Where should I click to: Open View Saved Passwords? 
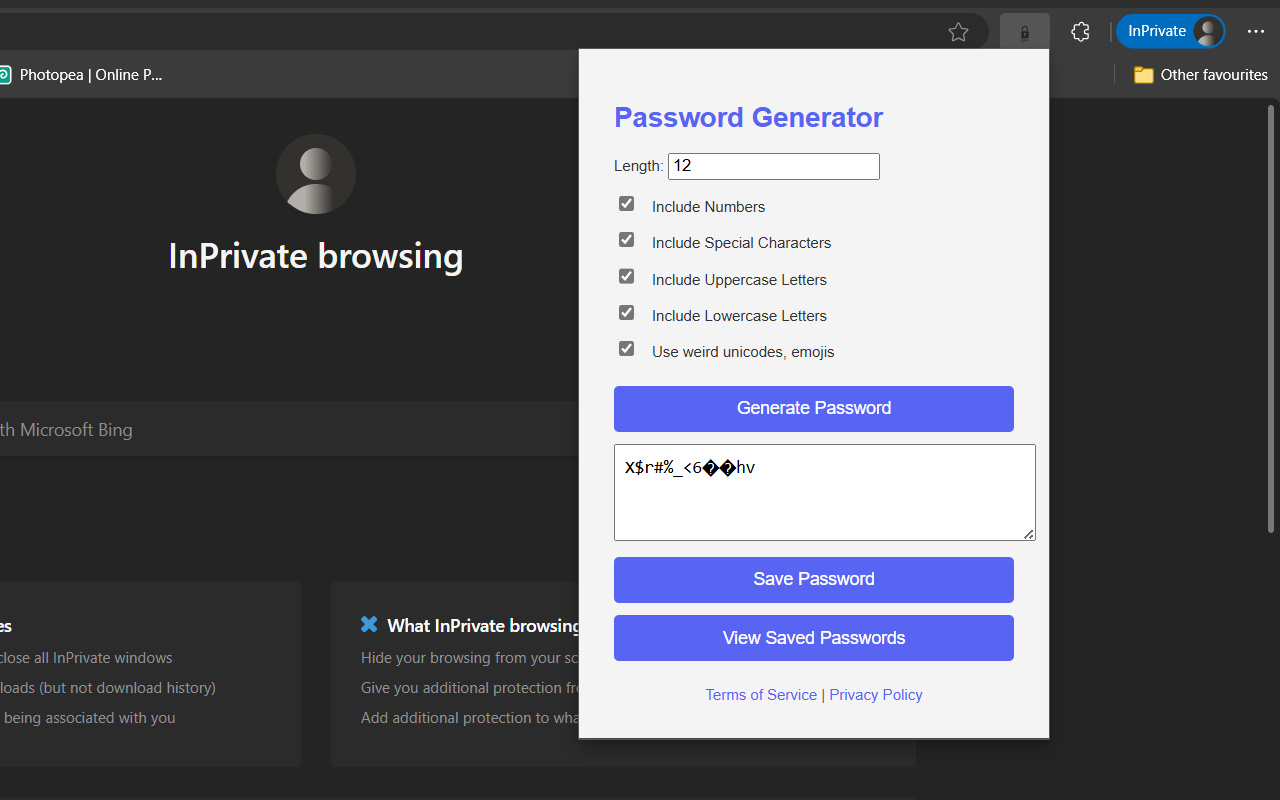[x=813, y=638]
